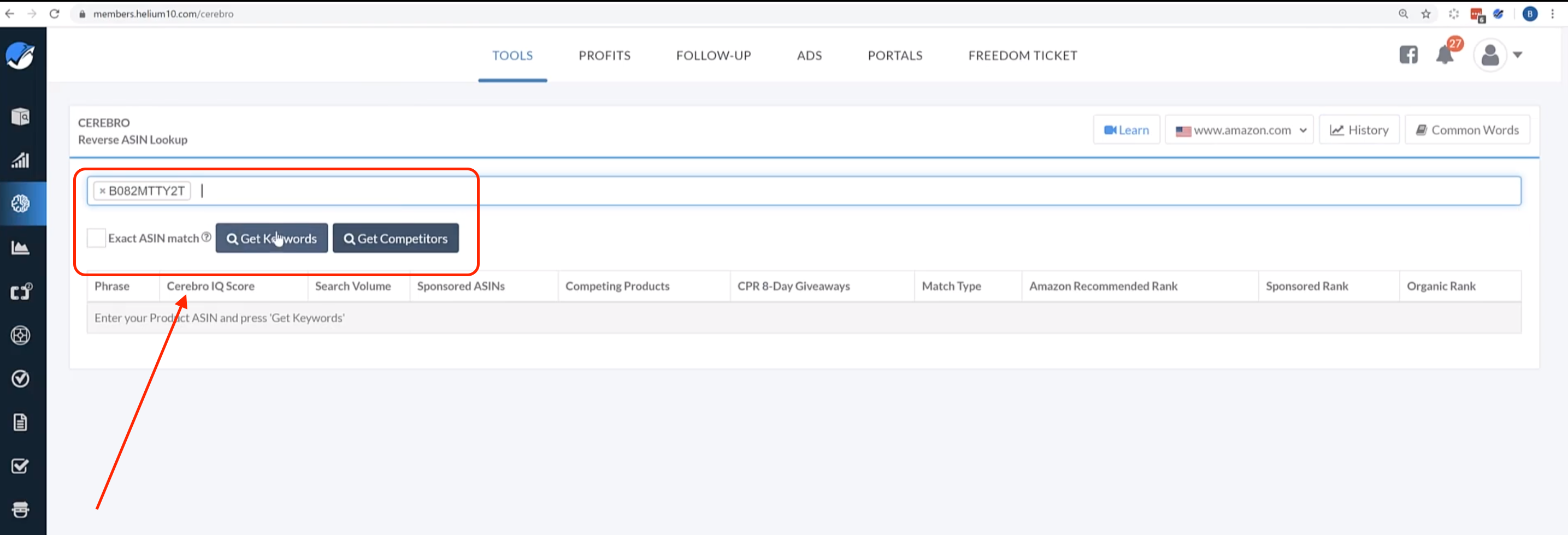Reload the page with browser refresh
The image size is (1568, 535).
(54, 13)
